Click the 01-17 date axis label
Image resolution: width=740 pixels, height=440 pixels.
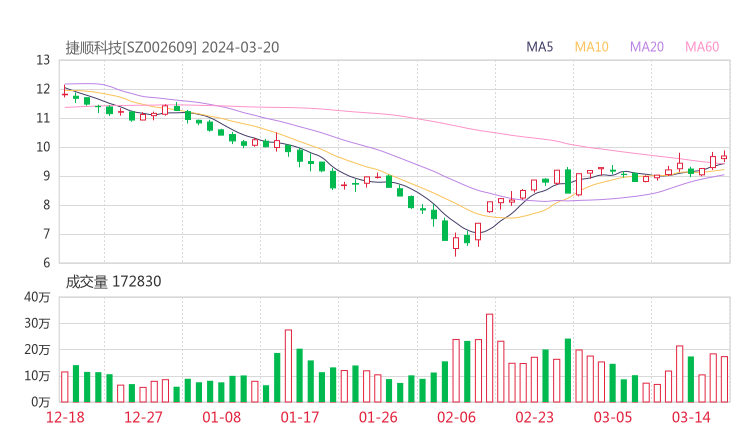coord(300,417)
